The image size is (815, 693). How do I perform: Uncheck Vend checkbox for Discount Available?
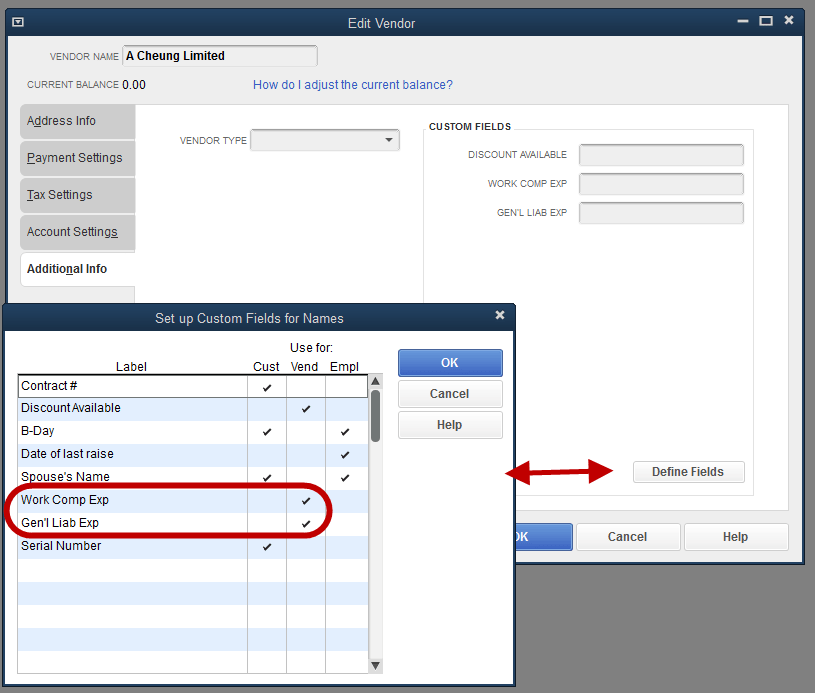pyautogui.click(x=305, y=408)
